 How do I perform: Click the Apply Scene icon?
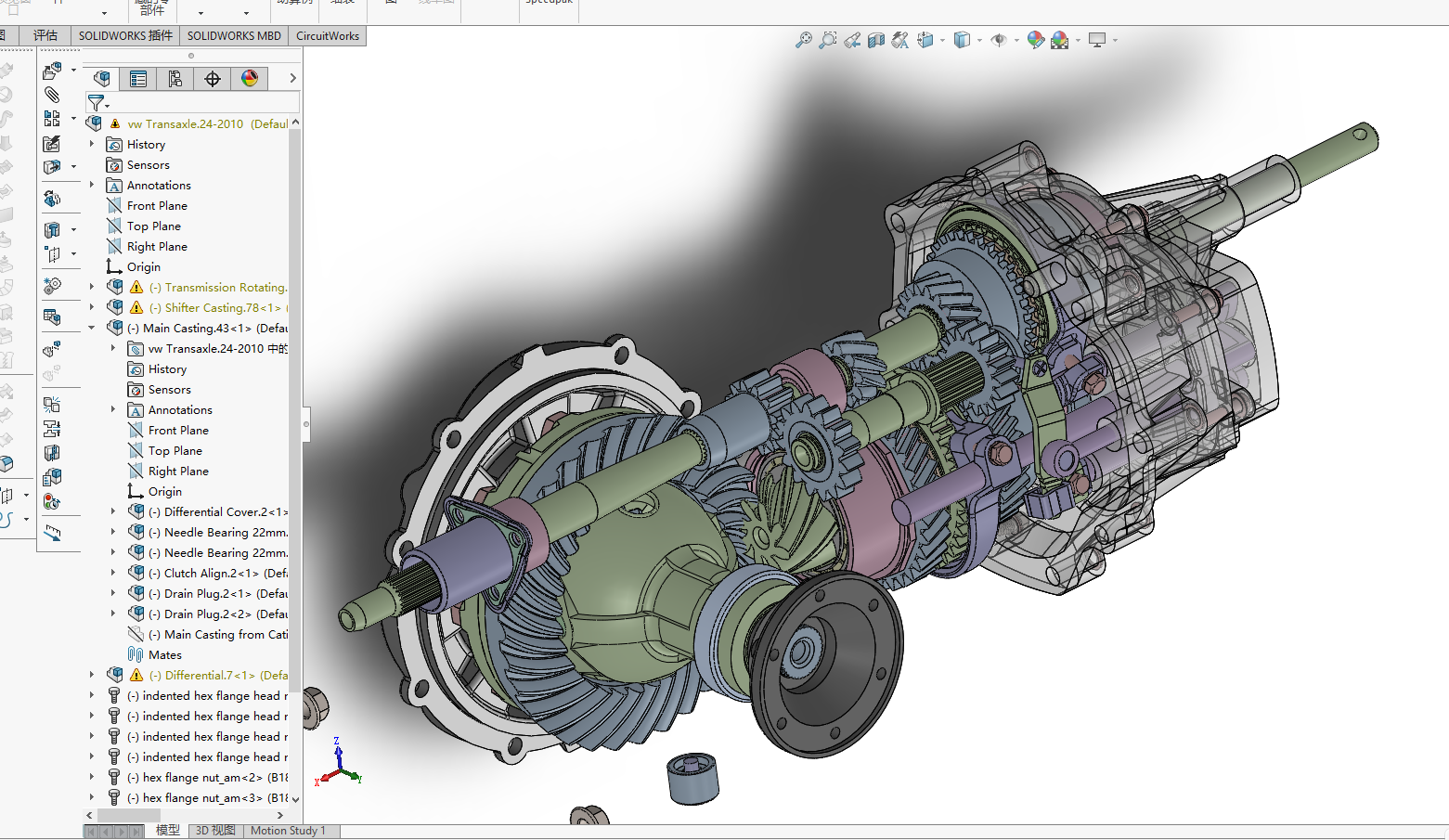click(x=1059, y=40)
